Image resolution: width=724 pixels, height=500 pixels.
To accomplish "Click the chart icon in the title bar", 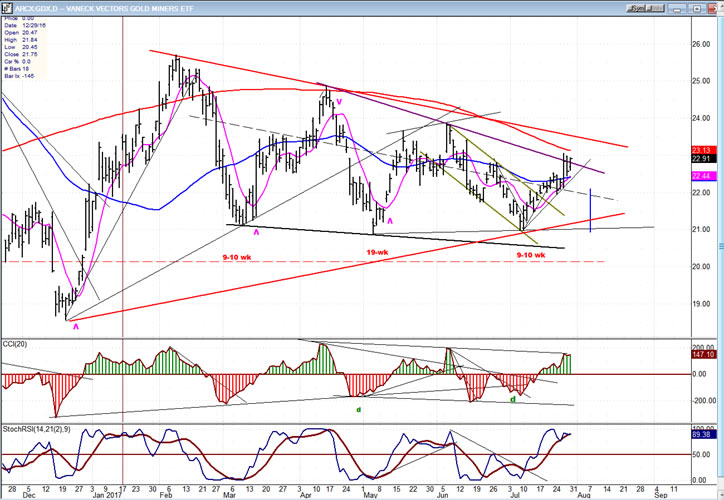I will [7, 6].
